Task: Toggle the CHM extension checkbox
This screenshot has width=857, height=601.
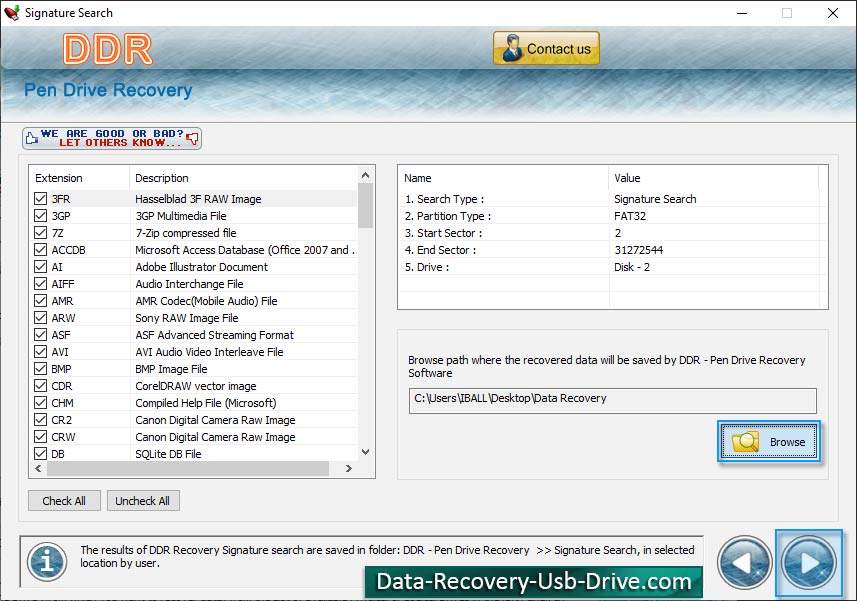Action: 40,403
